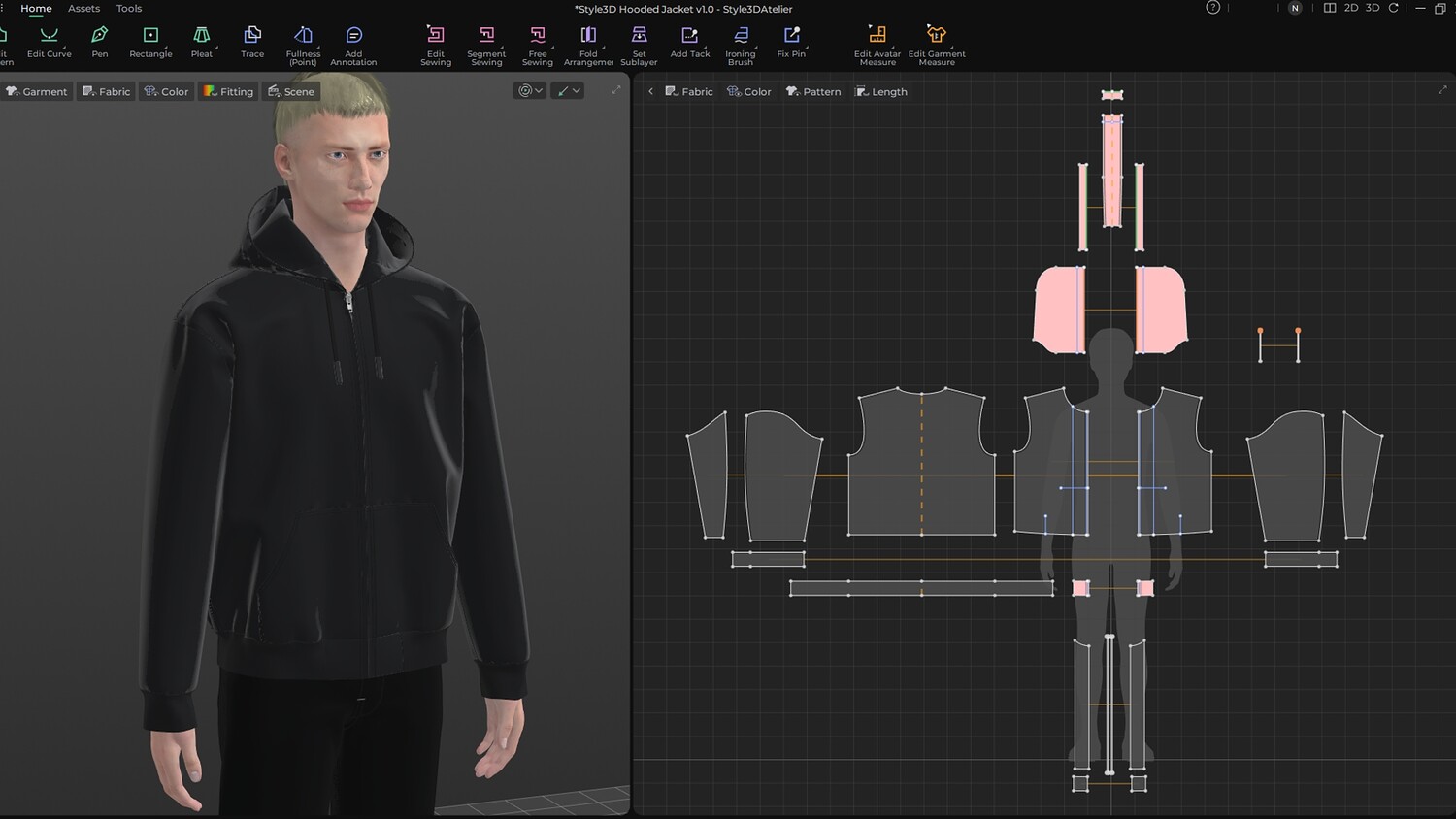Toggle Fabric display in 3D view
The height and width of the screenshot is (819, 1456).
pyautogui.click(x=107, y=91)
